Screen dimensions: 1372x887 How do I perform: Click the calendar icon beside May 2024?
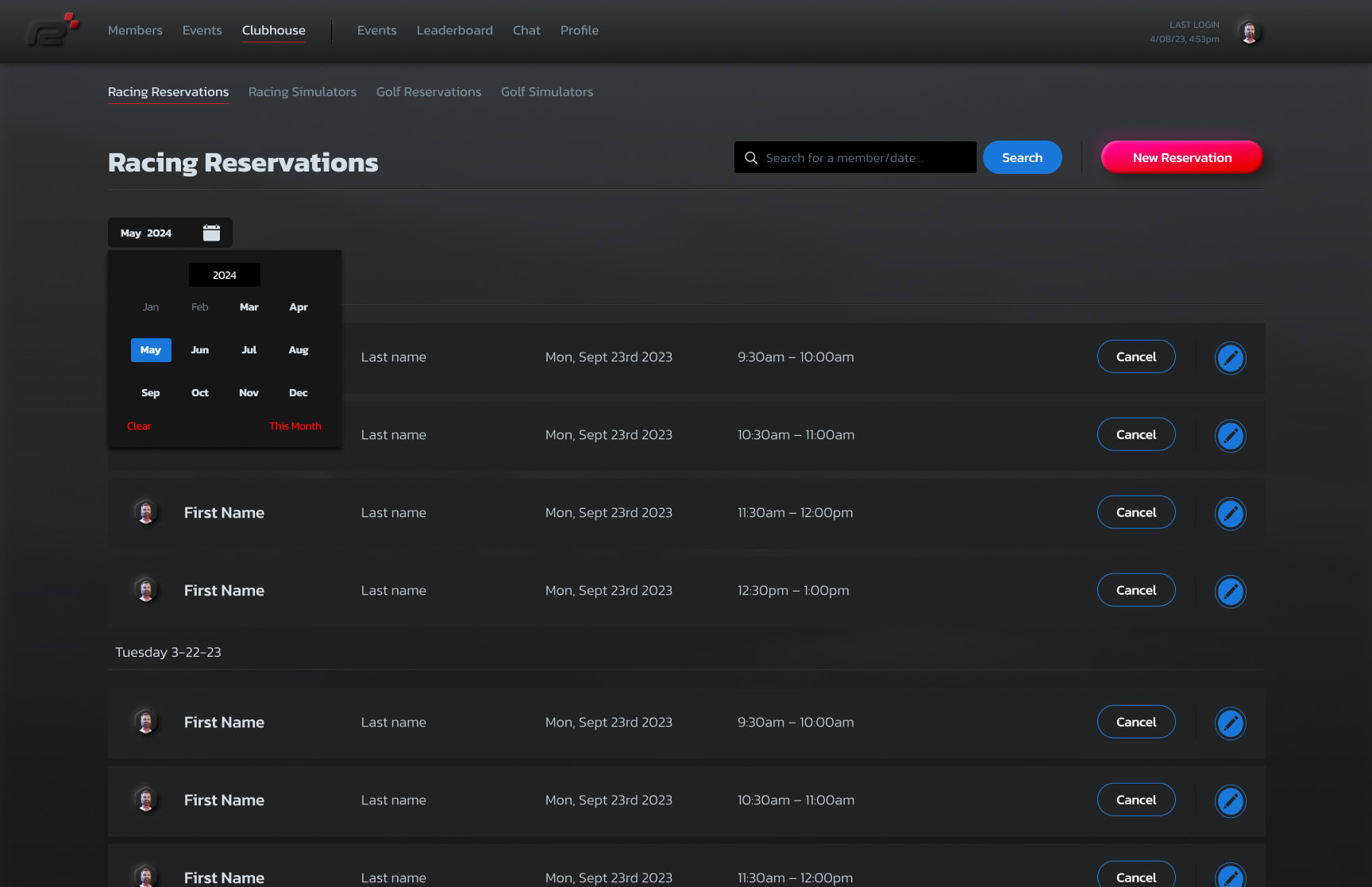pyautogui.click(x=211, y=233)
